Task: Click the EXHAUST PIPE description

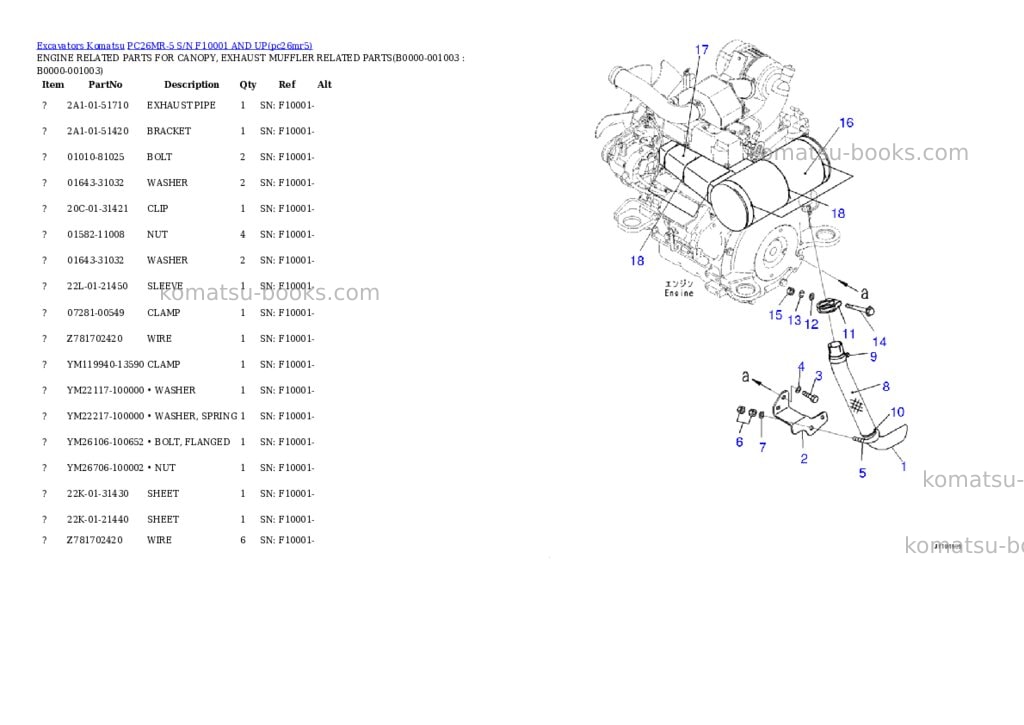Action: [x=181, y=105]
